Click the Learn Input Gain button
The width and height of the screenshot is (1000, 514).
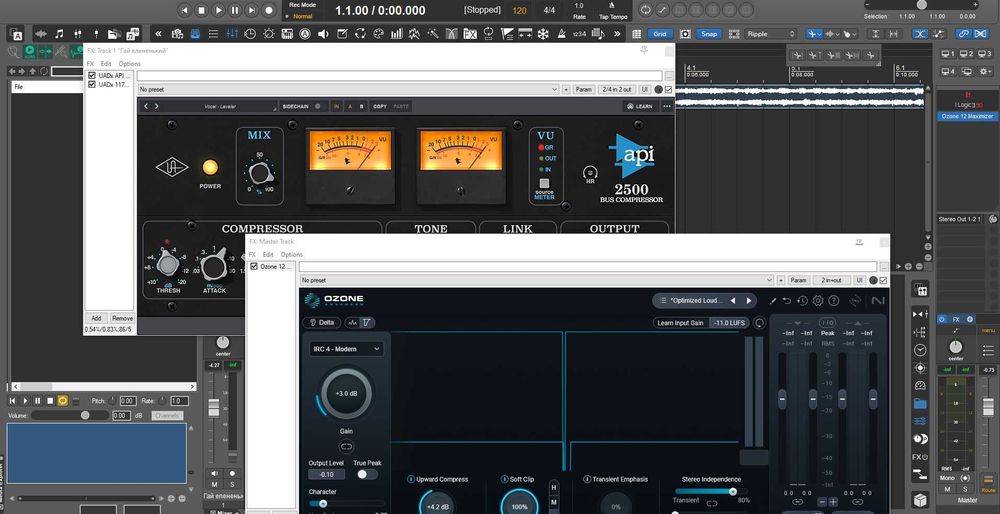(680, 323)
